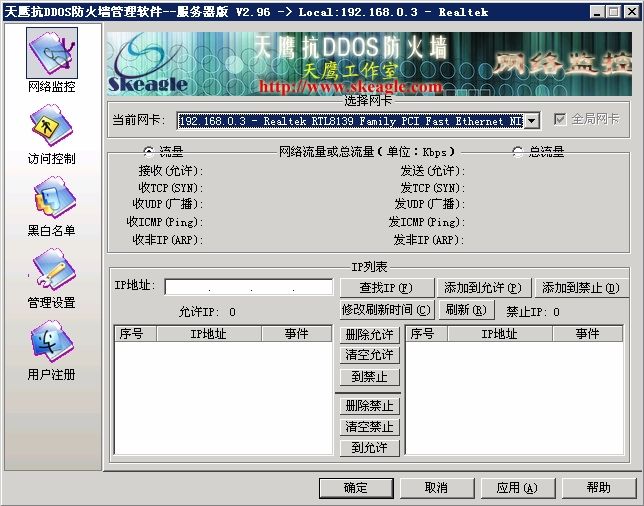Click the 清空允许 button
644x506 pixels.
tap(370, 355)
